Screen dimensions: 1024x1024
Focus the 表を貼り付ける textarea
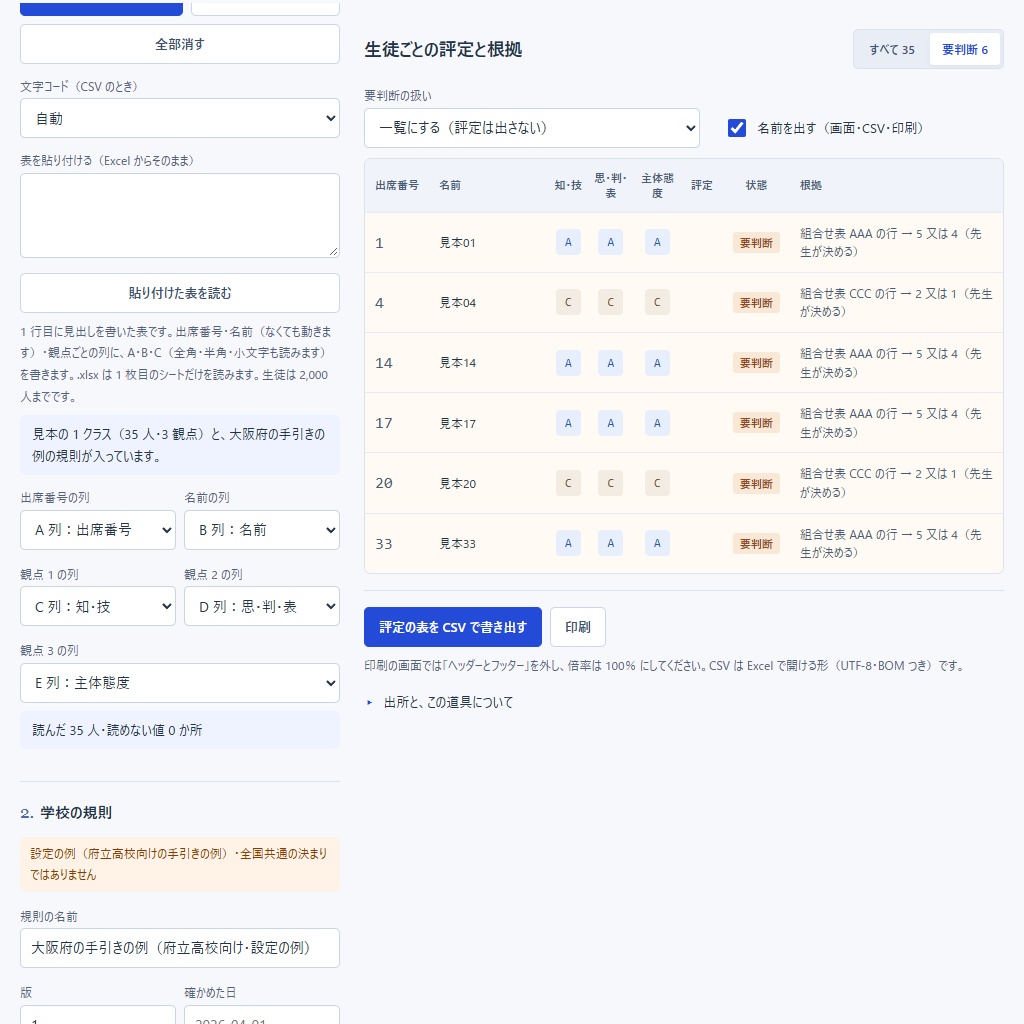pyautogui.click(x=180, y=216)
